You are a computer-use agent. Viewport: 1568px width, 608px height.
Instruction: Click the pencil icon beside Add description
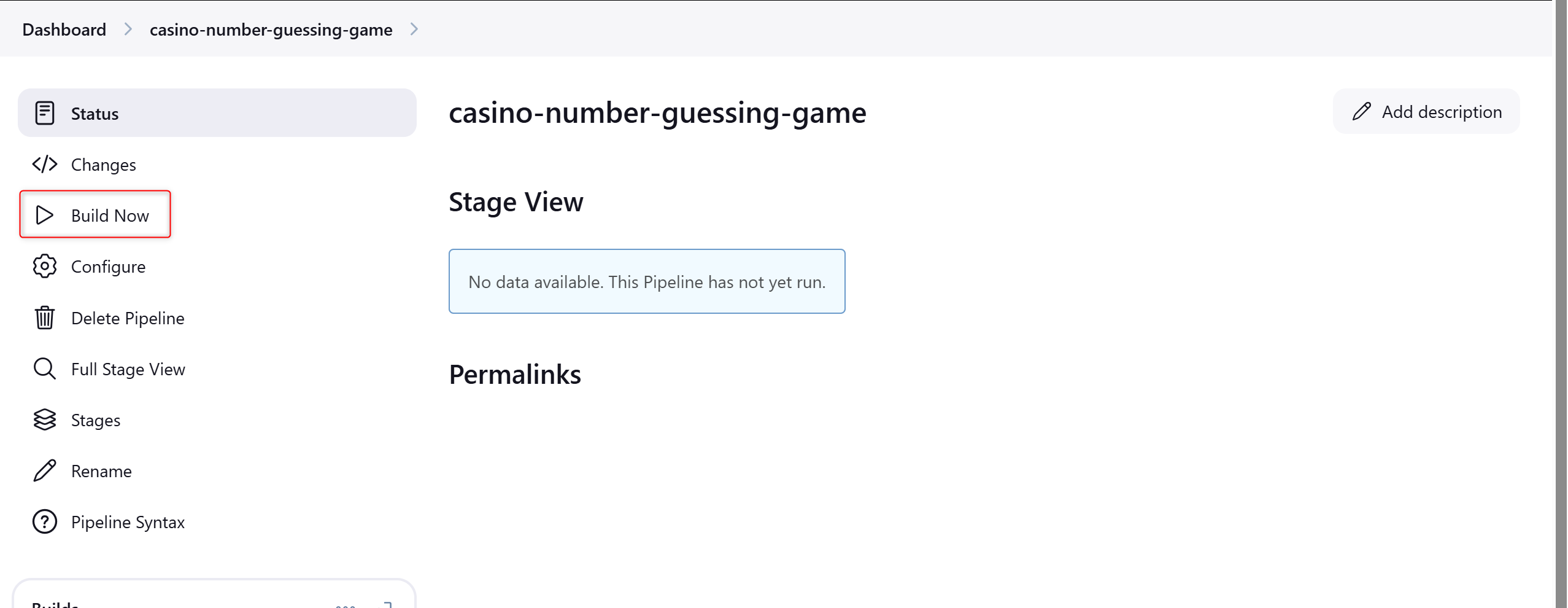click(x=1361, y=111)
